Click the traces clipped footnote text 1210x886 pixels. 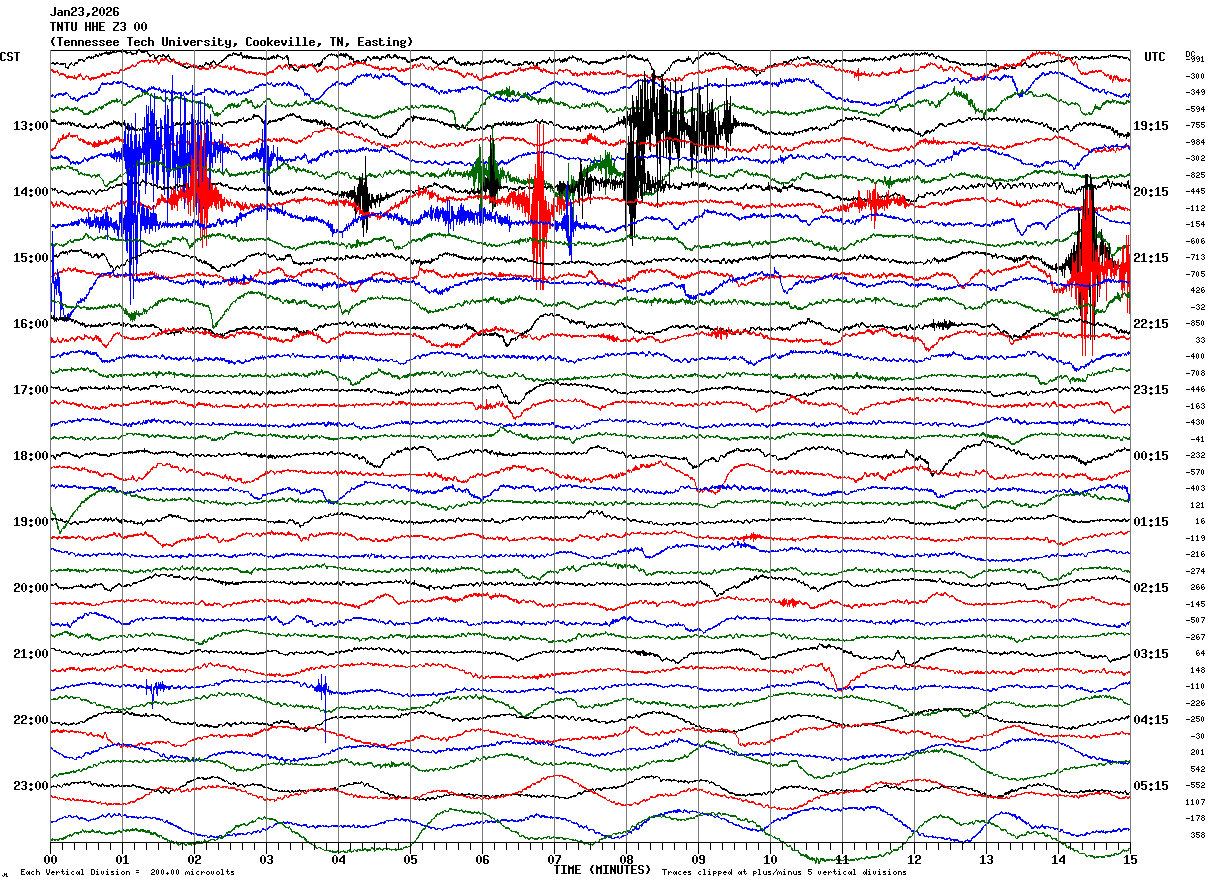(784, 872)
